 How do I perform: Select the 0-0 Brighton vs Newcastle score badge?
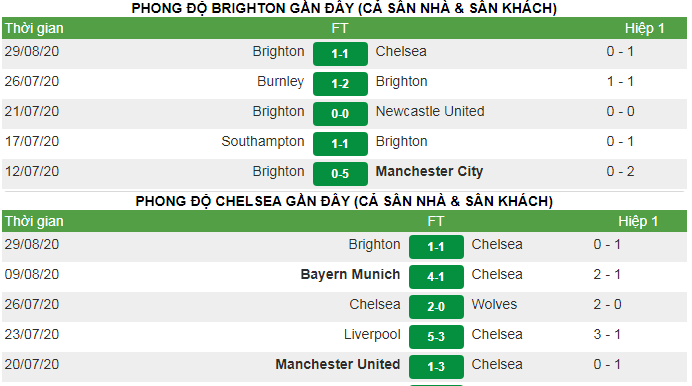(x=340, y=114)
